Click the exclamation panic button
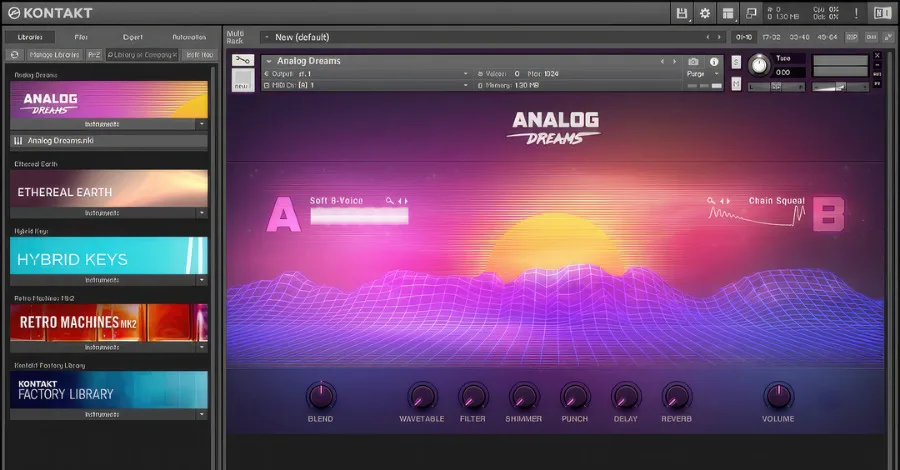This screenshot has height=470, width=900. point(856,13)
